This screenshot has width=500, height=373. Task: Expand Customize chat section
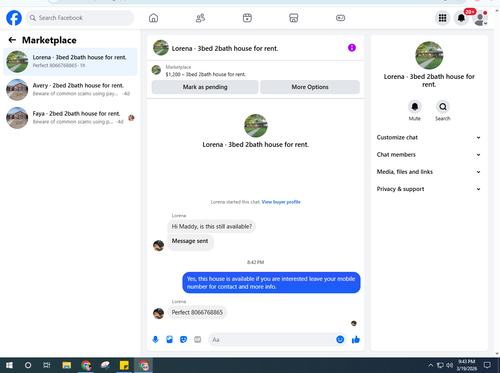click(x=429, y=137)
